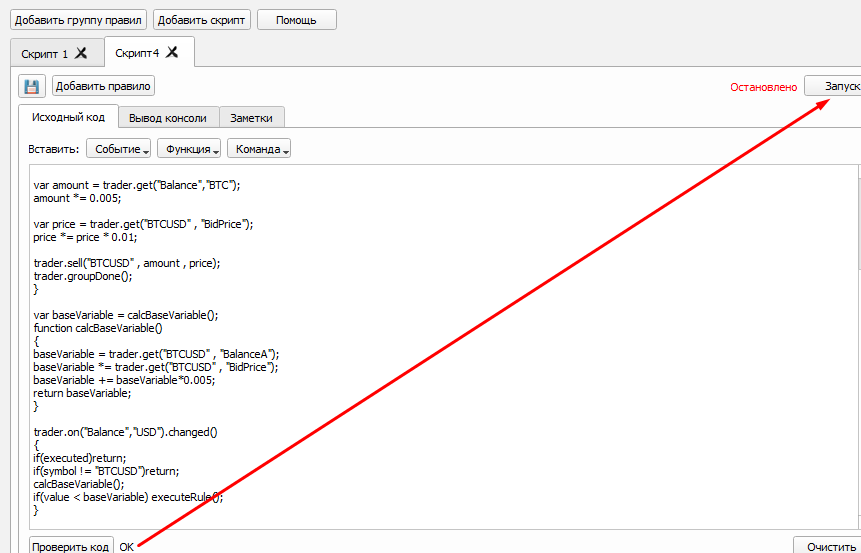Open the Исходный код tab

tap(68, 117)
